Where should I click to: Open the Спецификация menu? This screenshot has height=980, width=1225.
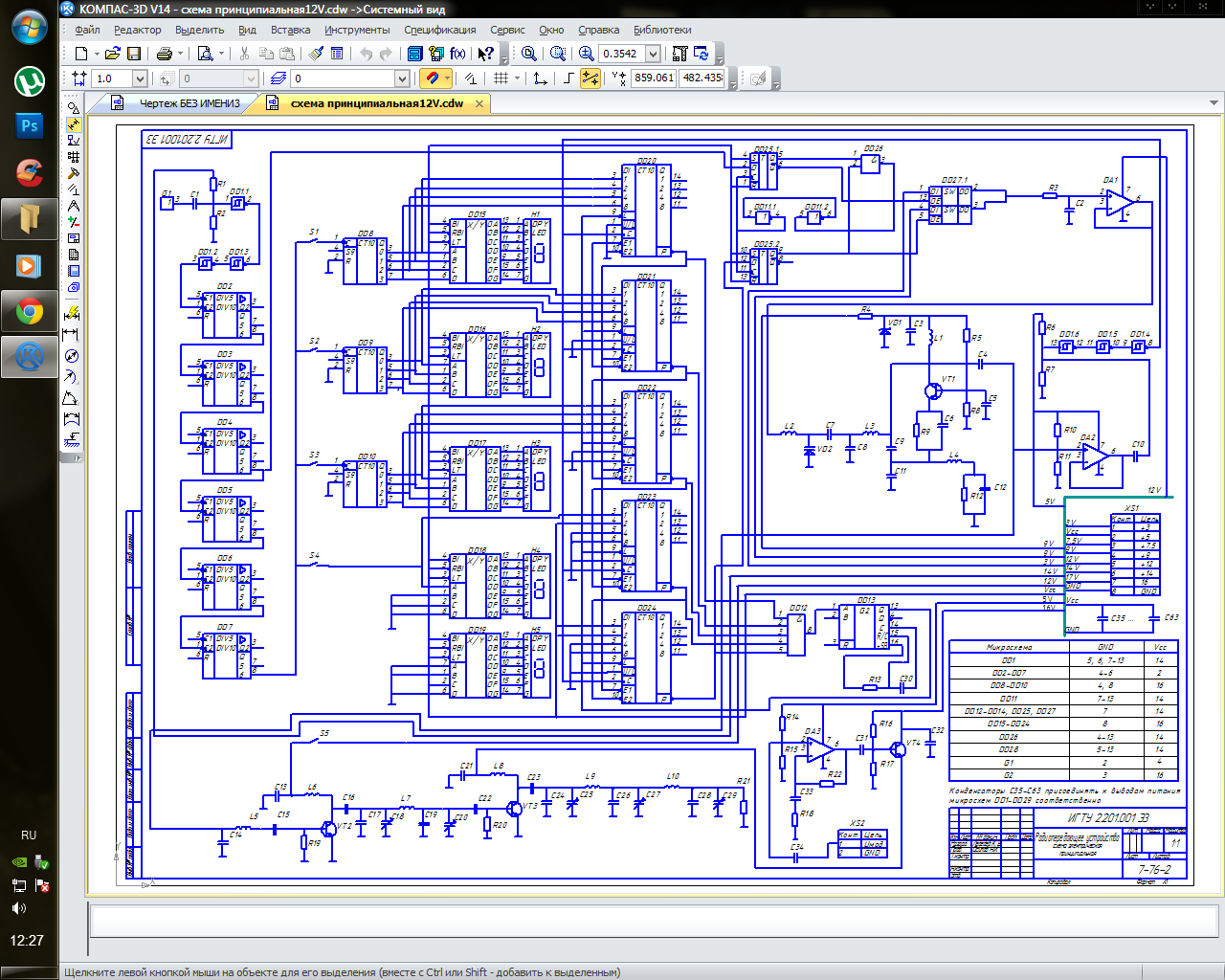click(439, 30)
